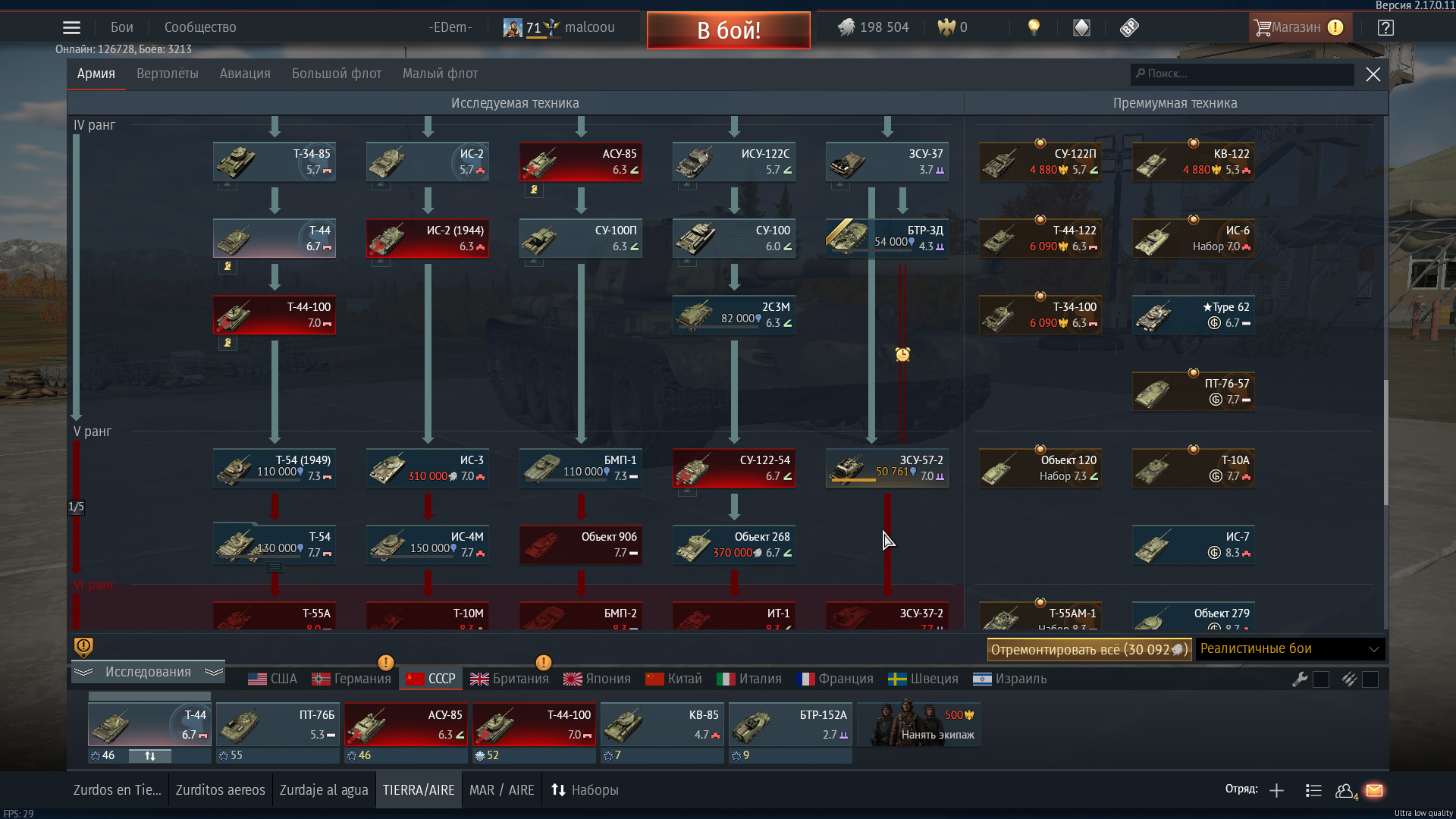Click the golden eagles balance icon
Screen dimensions: 1456x819
click(x=946, y=27)
